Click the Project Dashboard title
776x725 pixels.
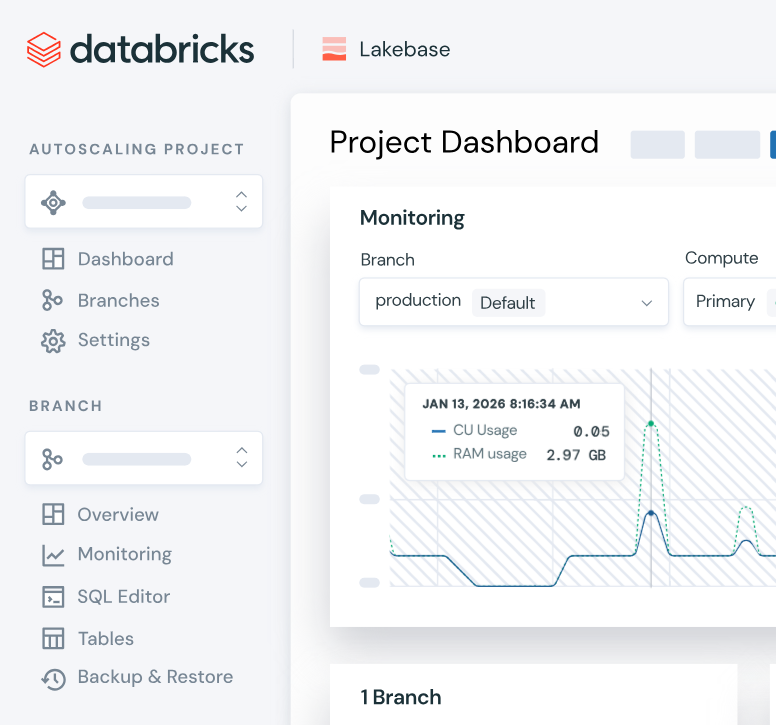point(464,143)
